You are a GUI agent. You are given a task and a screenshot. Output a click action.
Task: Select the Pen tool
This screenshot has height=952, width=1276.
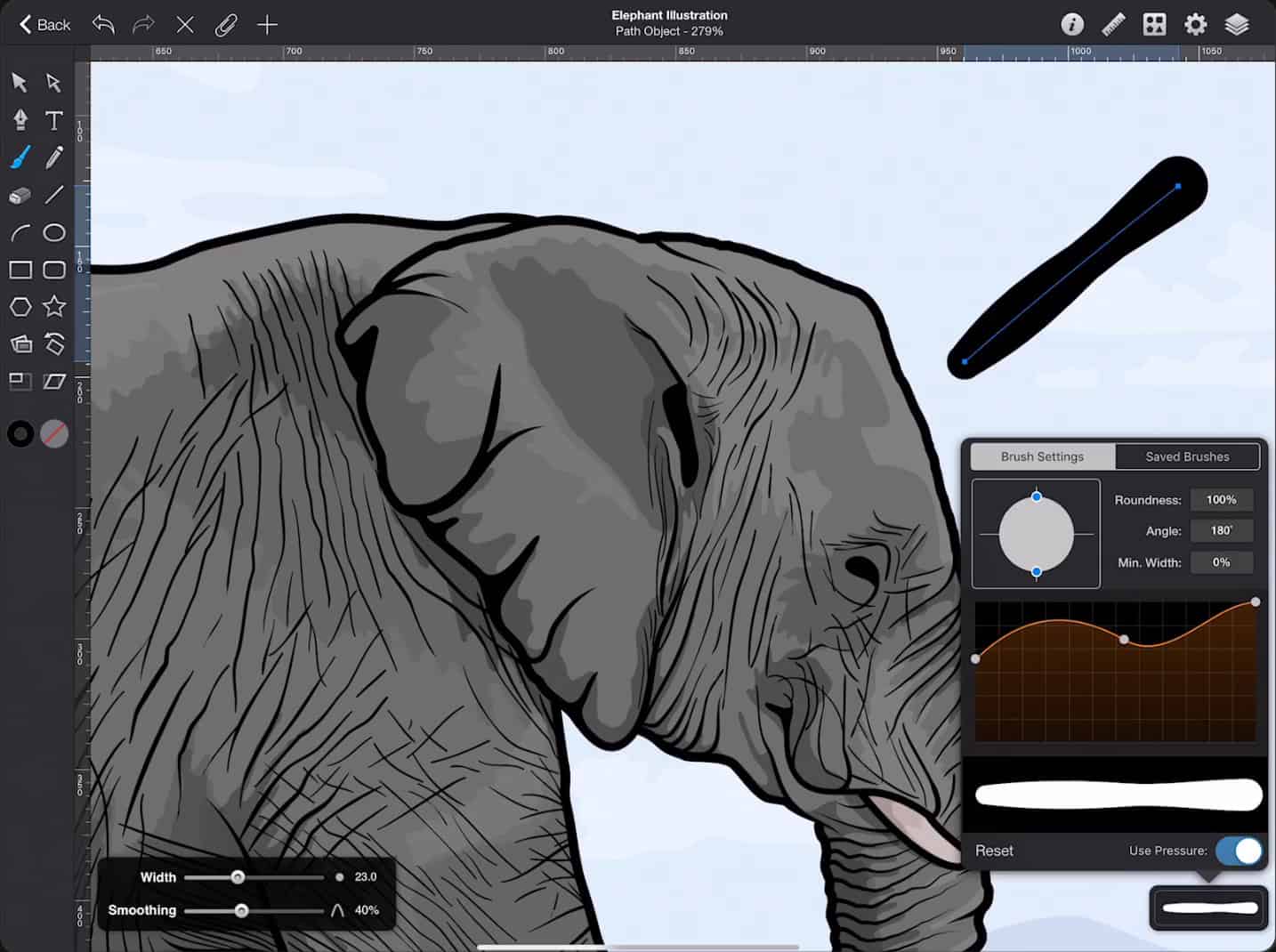tap(20, 119)
